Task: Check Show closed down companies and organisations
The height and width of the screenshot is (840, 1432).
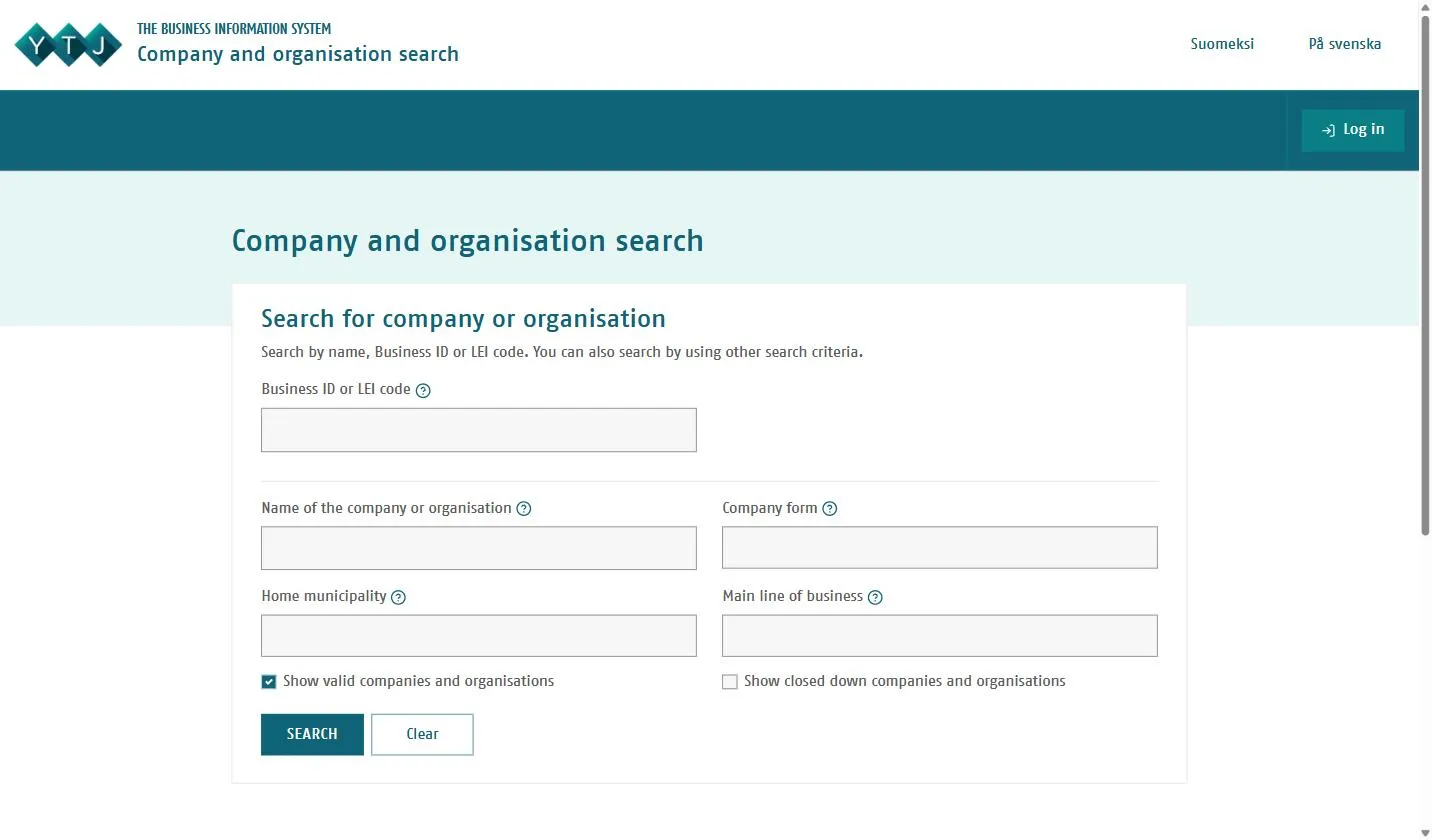Action: 730,682
